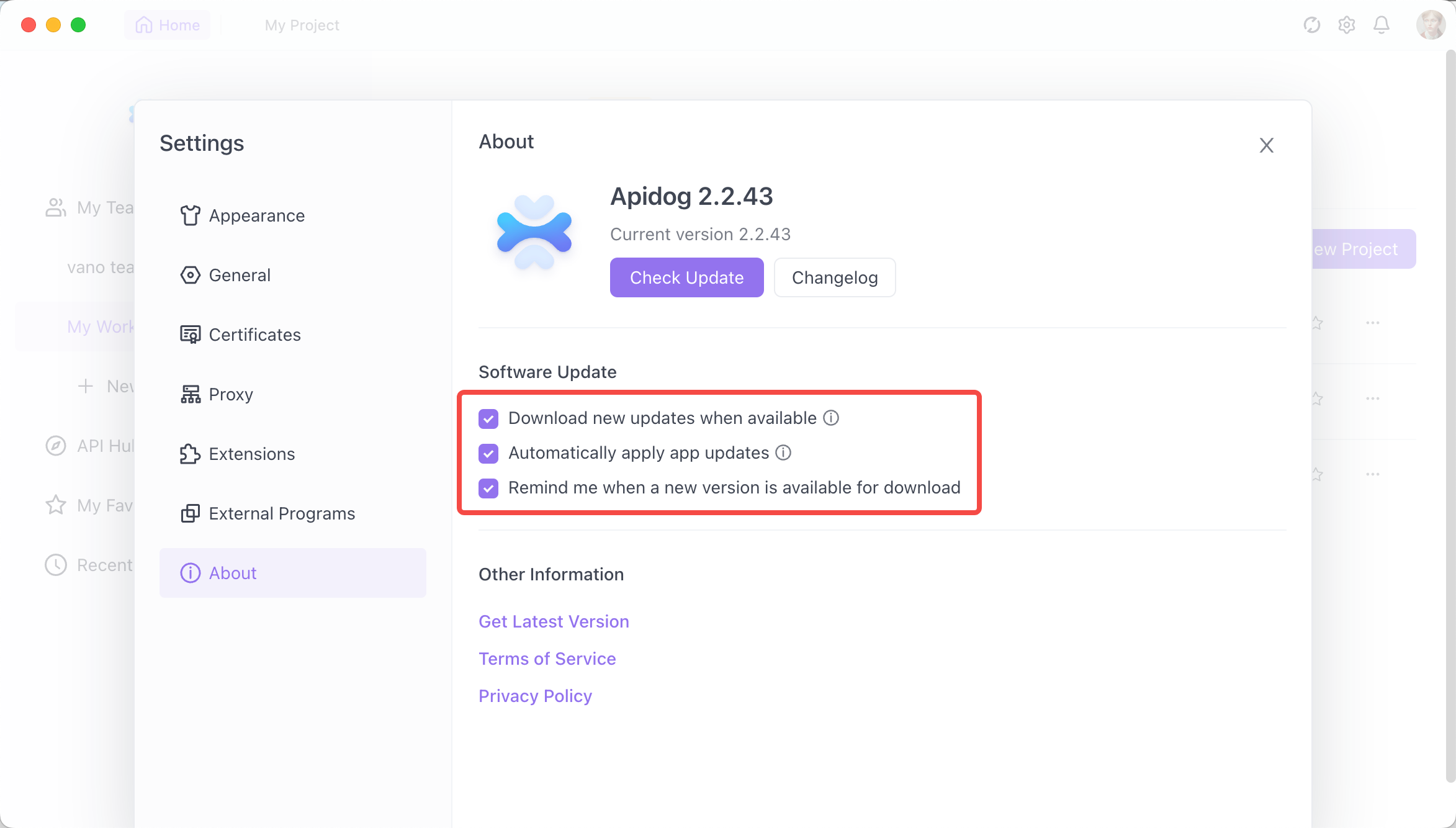Screen dimensions: 1456x828
Task: Uncheck Download new updates when available
Action: (488, 419)
